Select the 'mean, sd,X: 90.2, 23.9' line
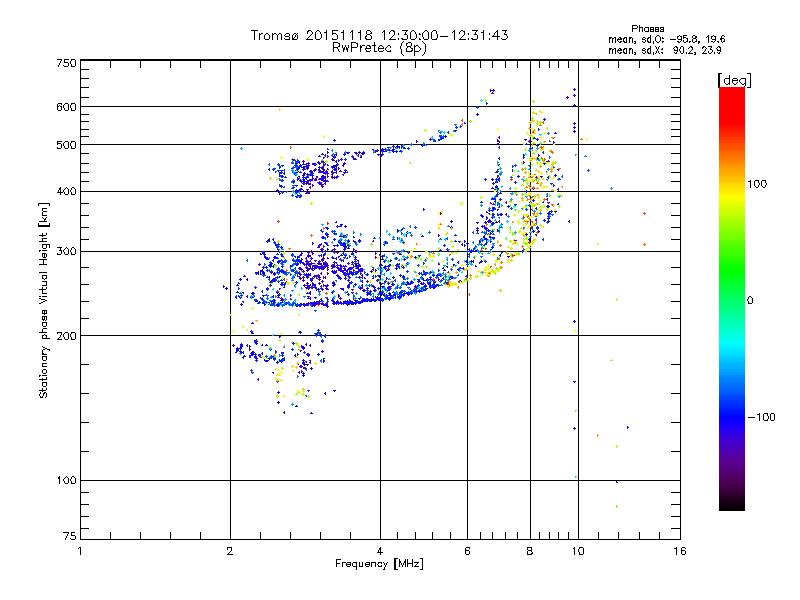The width and height of the screenshot is (800, 600). click(664, 50)
